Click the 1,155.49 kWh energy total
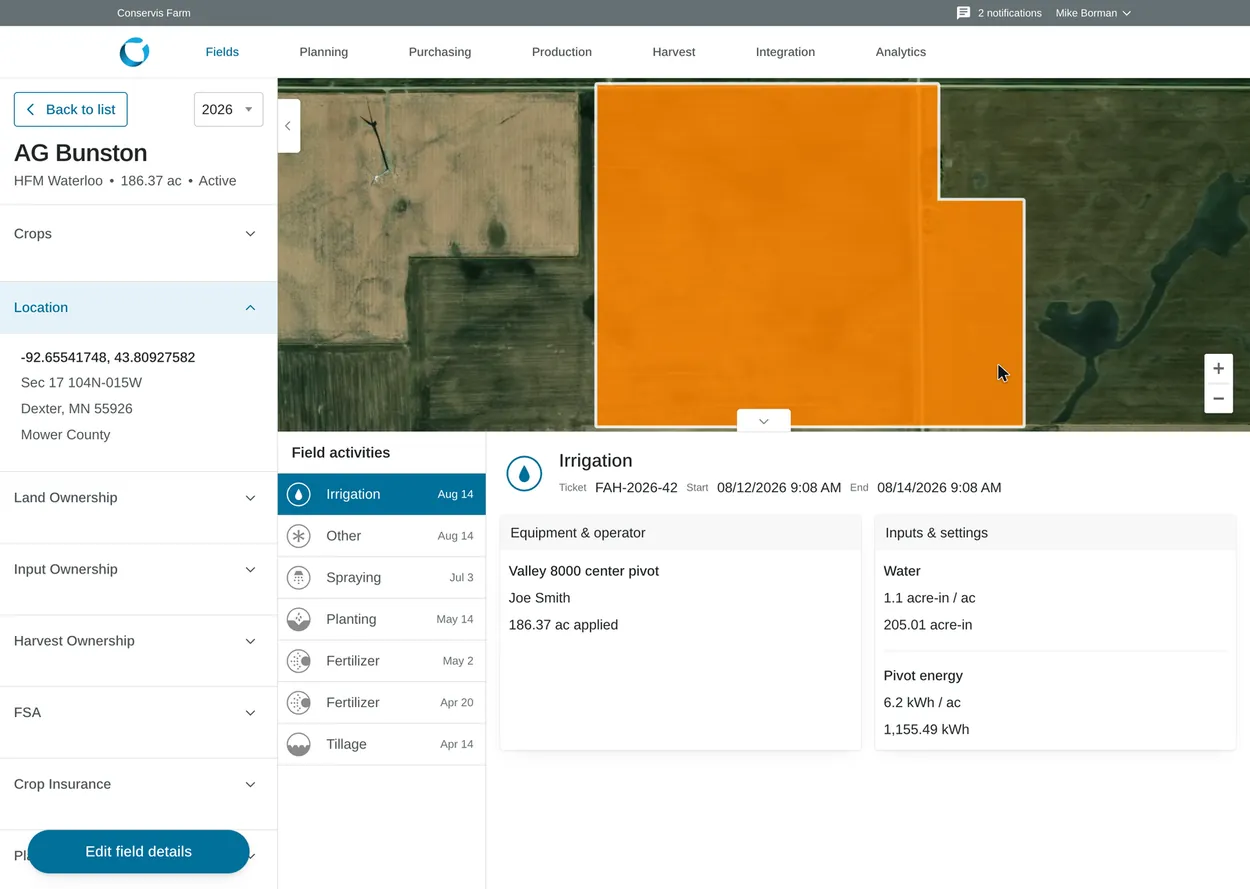Image resolution: width=1250 pixels, height=889 pixels. click(x=926, y=729)
